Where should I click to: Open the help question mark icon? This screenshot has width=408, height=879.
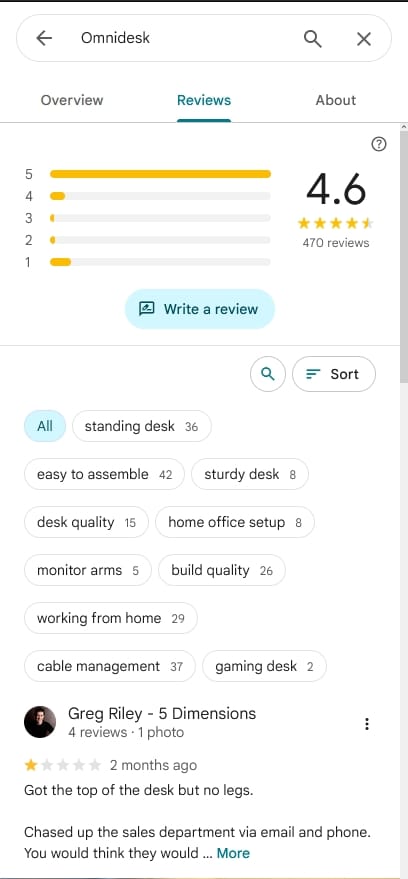tap(379, 145)
